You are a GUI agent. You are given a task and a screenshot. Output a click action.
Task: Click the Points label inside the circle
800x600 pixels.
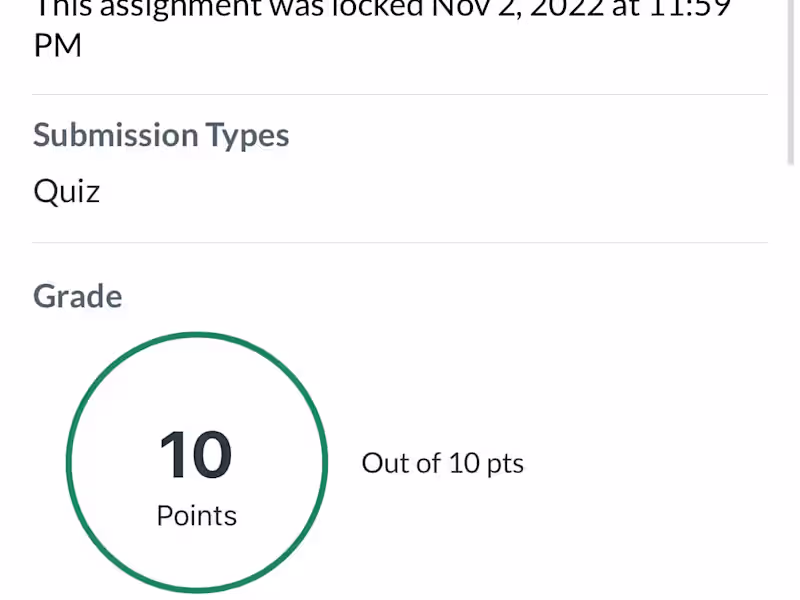pos(197,516)
